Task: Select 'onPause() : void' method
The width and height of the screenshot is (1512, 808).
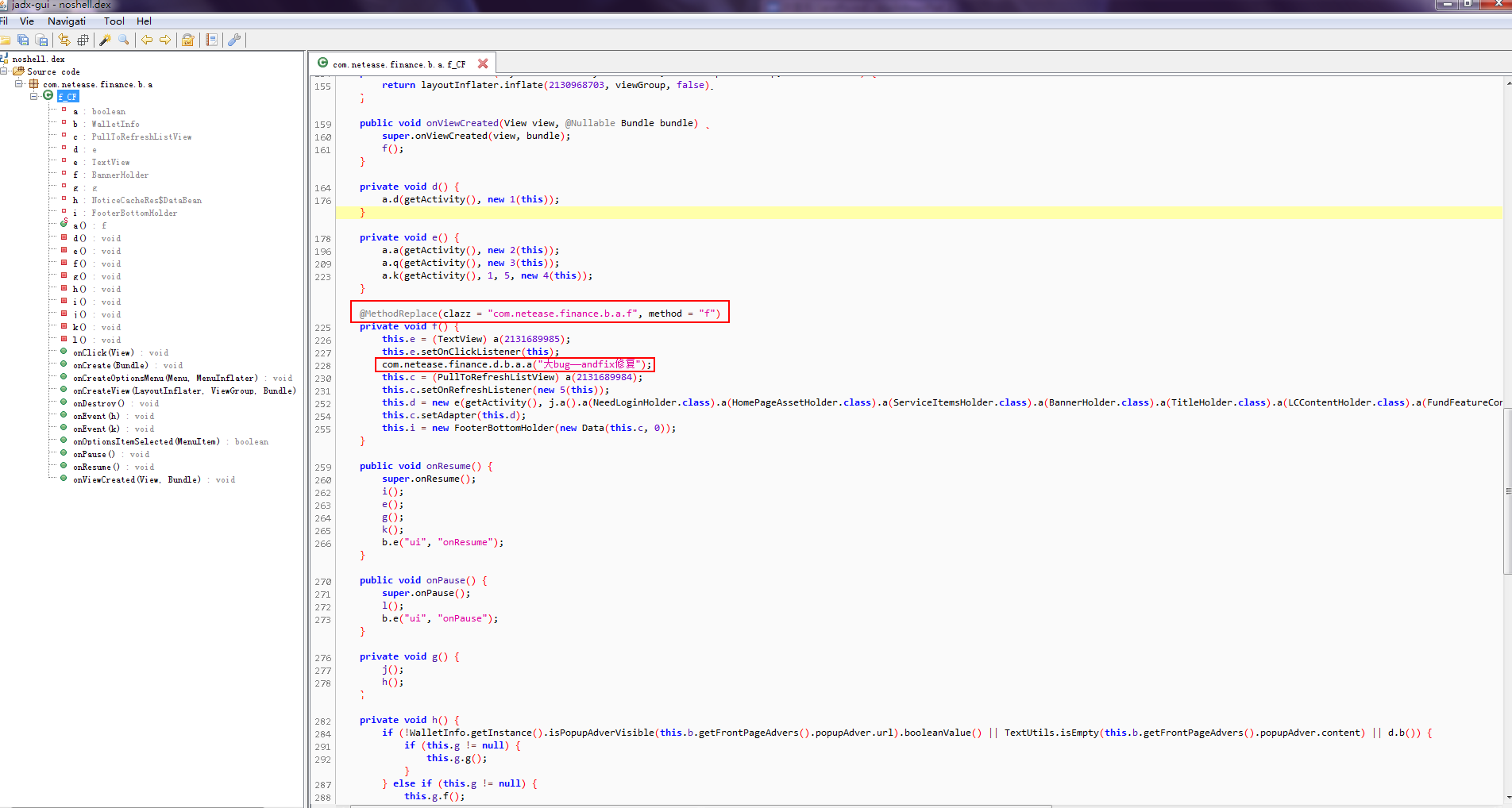Action: coord(111,454)
